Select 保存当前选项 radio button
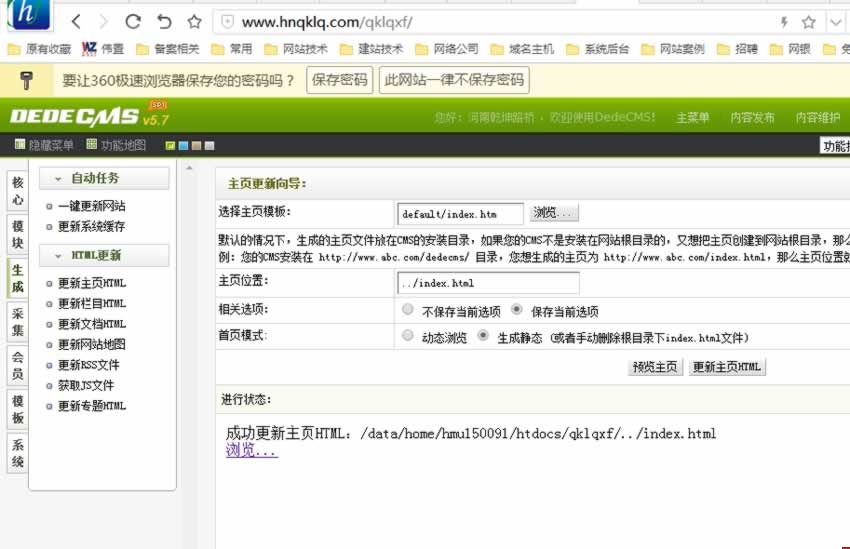Image resolution: width=850 pixels, height=549 pixels. [517, 310]
